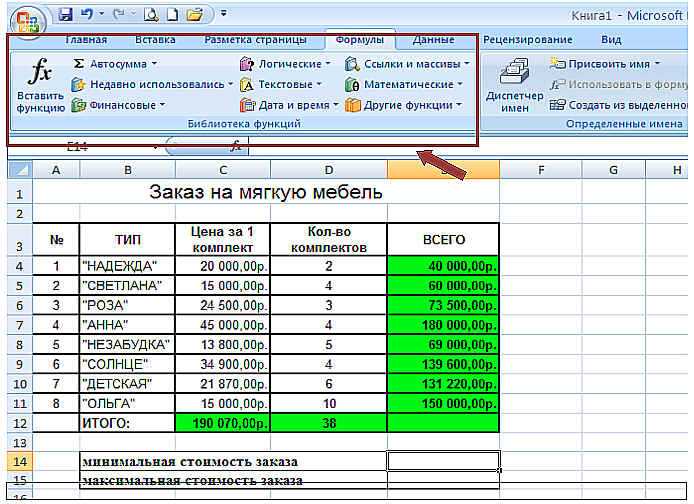The image size is (694, 504).
Task: Click Присвоить имя button
Action: pos(605,64)
